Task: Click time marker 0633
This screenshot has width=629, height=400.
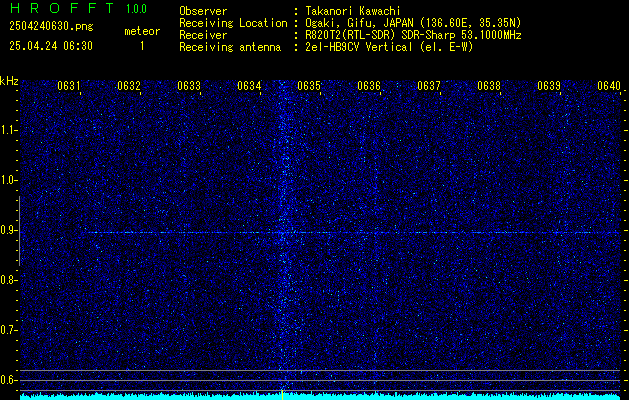Action: 189,86
